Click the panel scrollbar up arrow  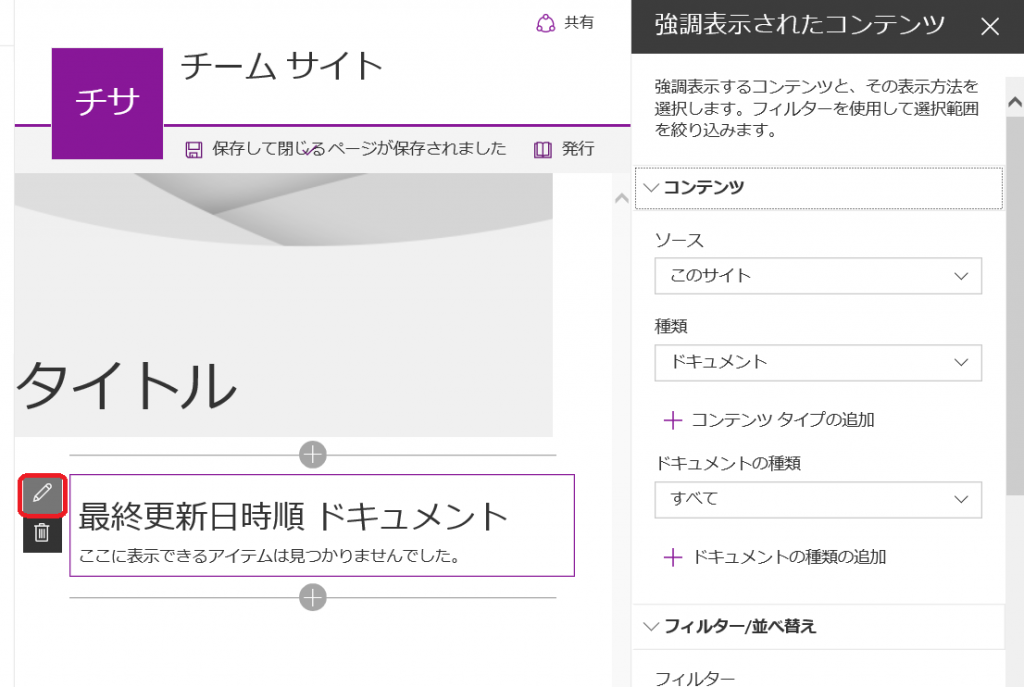tap(1013, 100)
